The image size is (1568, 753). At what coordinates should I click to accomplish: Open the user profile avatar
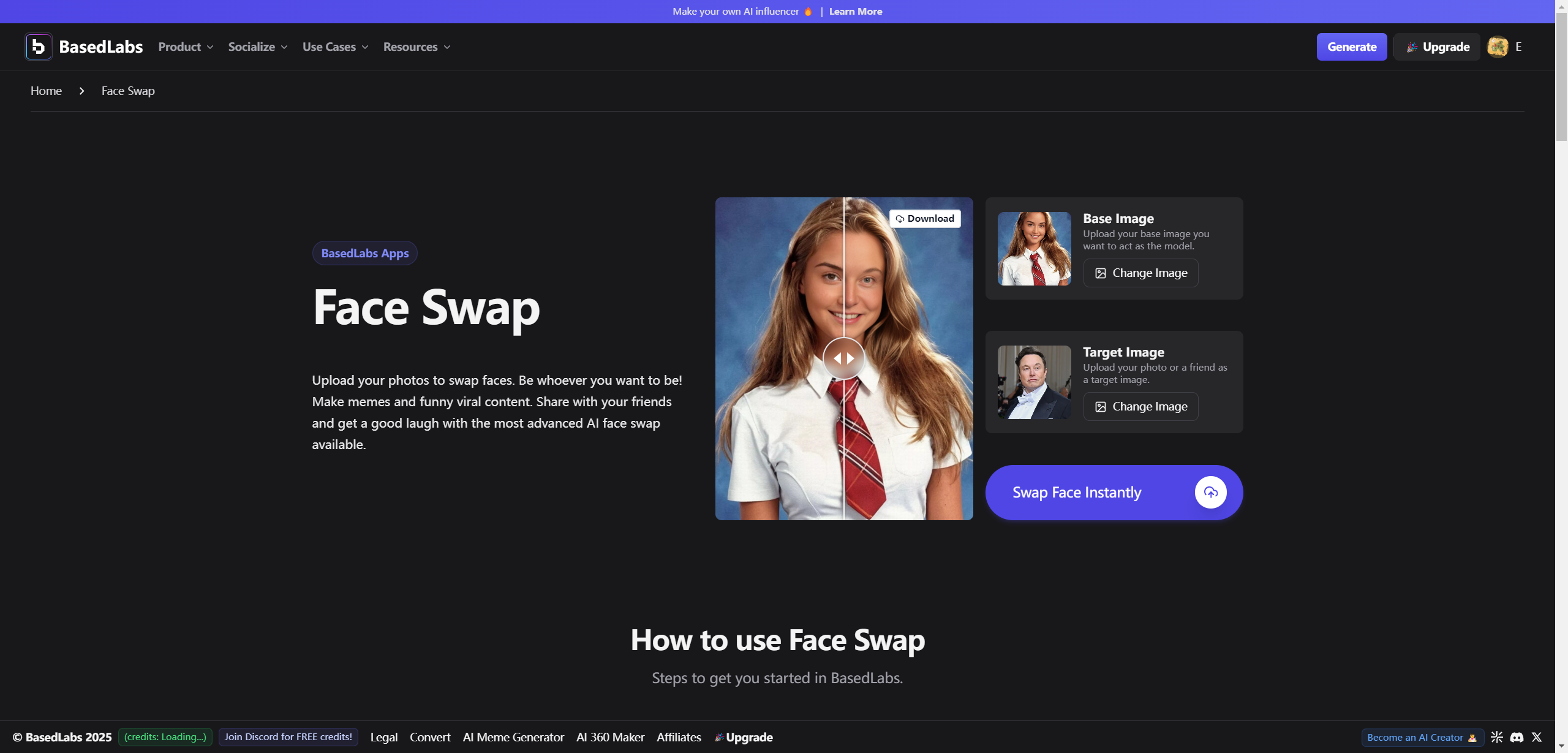coord(1498,47)
